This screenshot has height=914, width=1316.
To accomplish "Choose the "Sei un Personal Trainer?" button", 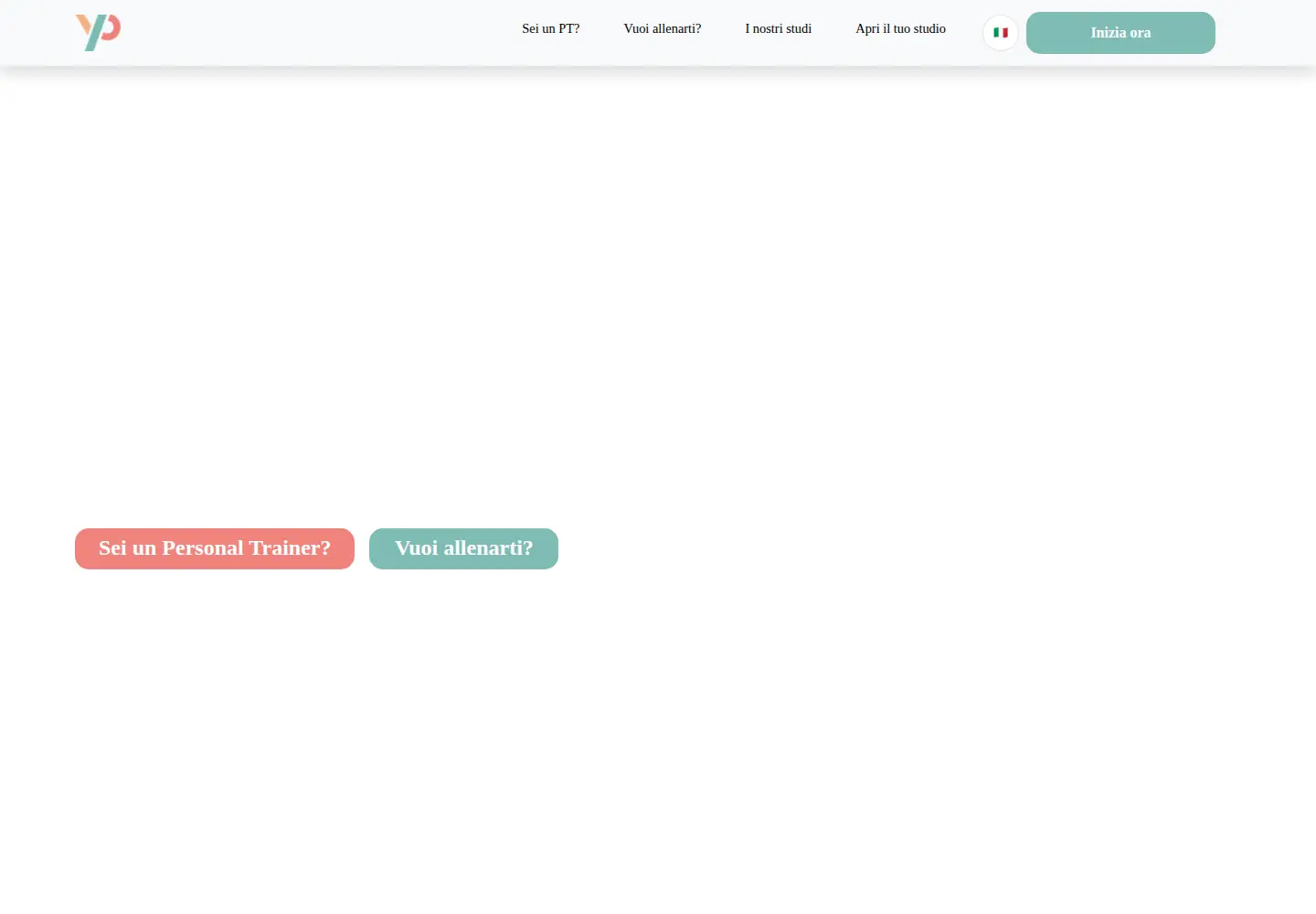I will coord(215,548).
